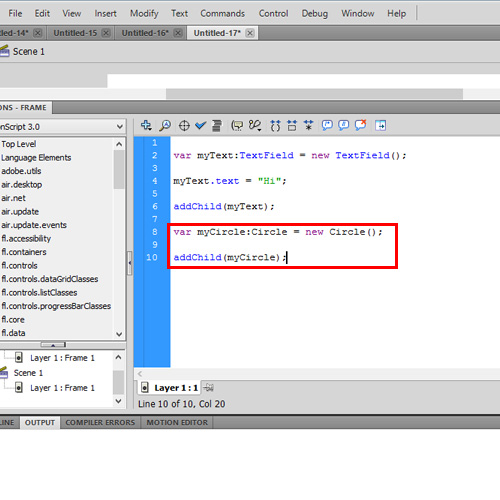Click down arrow of package list scrollbar
500x500 pixels.
click(119, 334)
